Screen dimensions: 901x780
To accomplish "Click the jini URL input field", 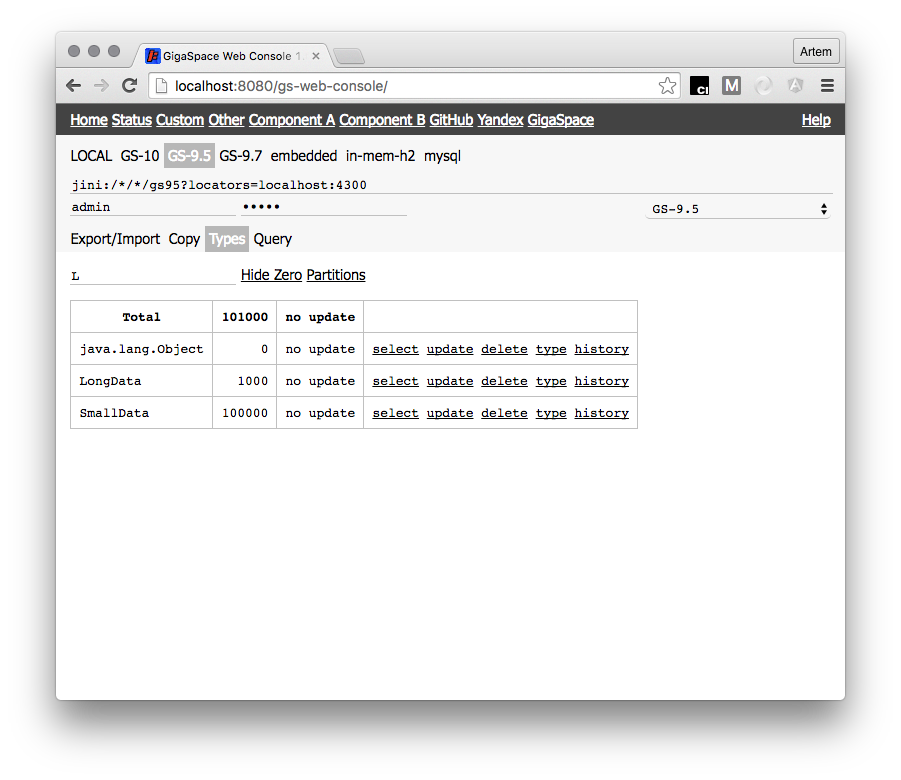I will click(451, 185).
